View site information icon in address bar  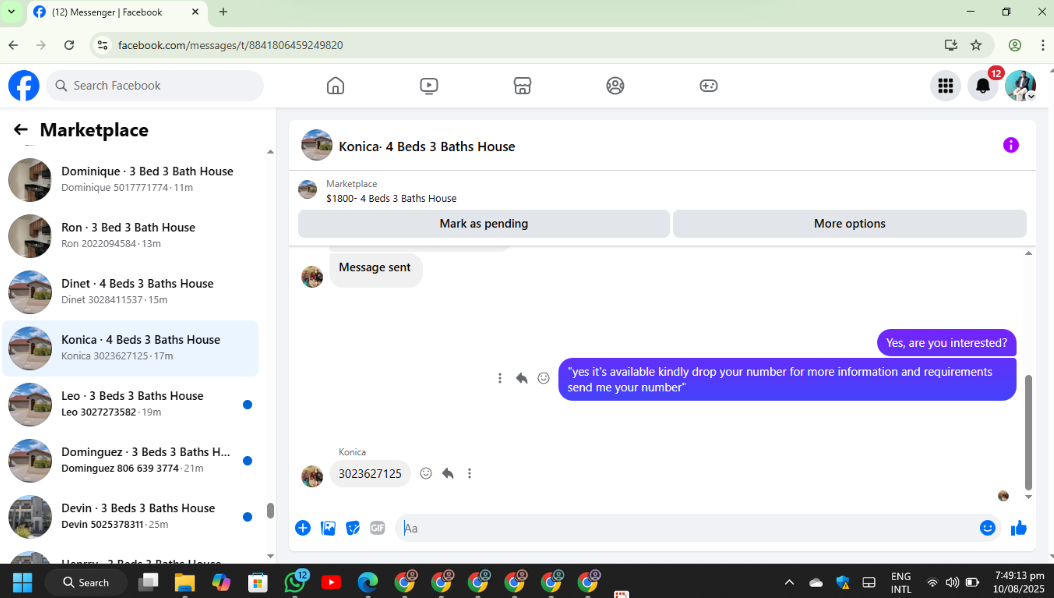point(103,45)
